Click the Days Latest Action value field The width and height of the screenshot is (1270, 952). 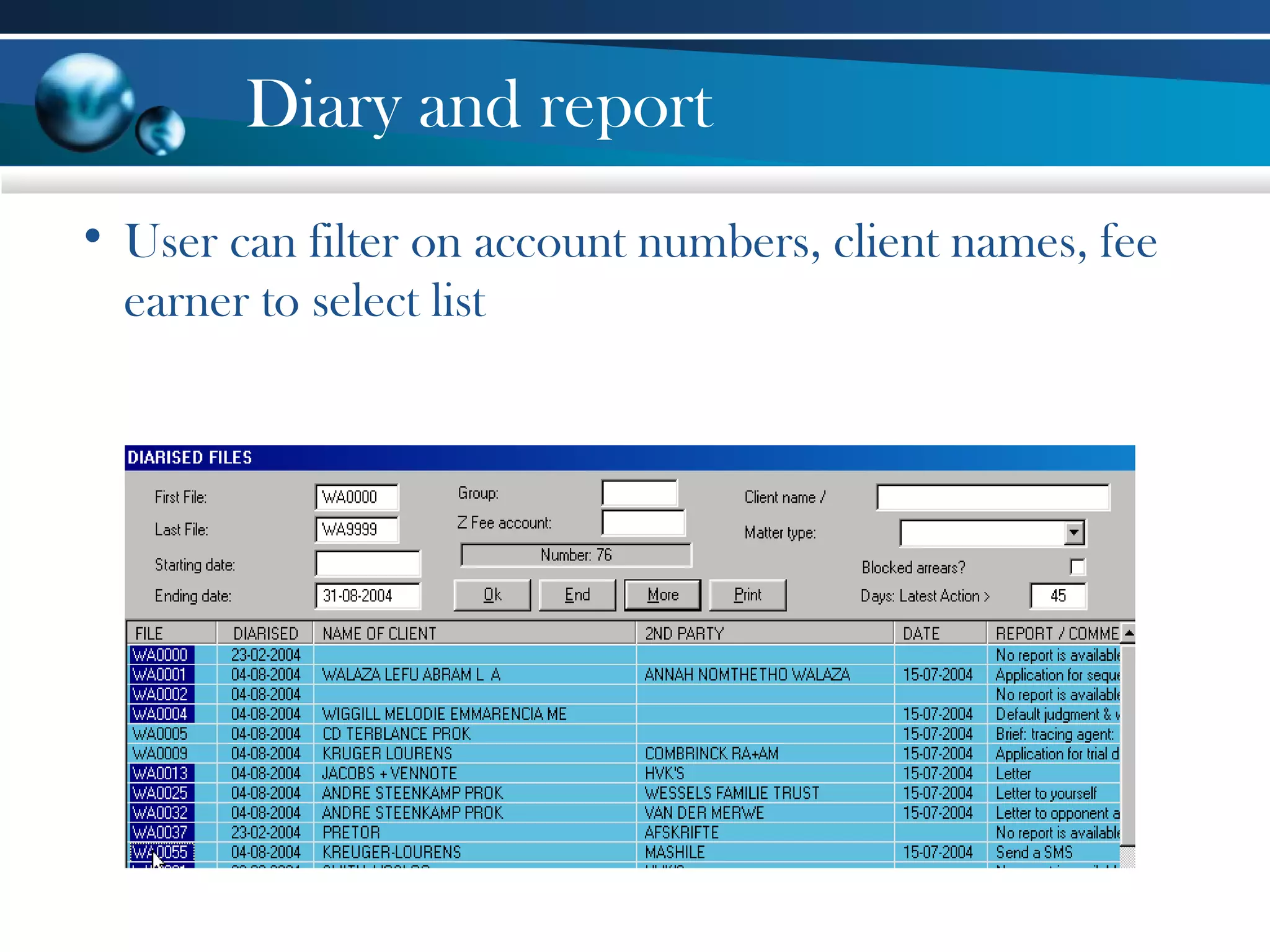click(1058, 596)
